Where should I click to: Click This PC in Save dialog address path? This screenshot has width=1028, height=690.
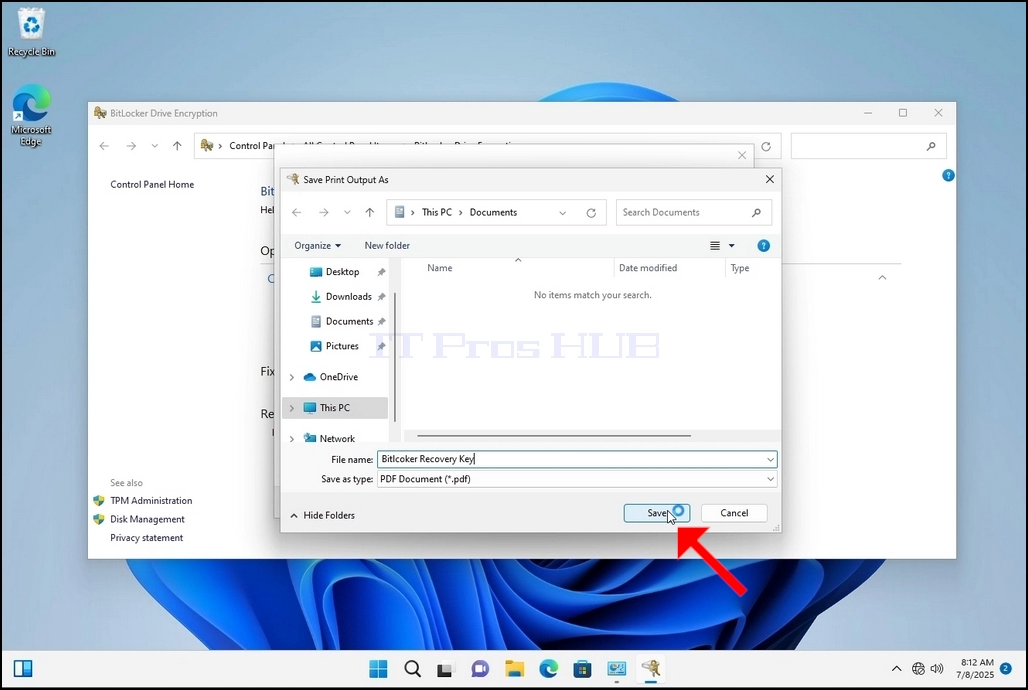click(437, 213)
